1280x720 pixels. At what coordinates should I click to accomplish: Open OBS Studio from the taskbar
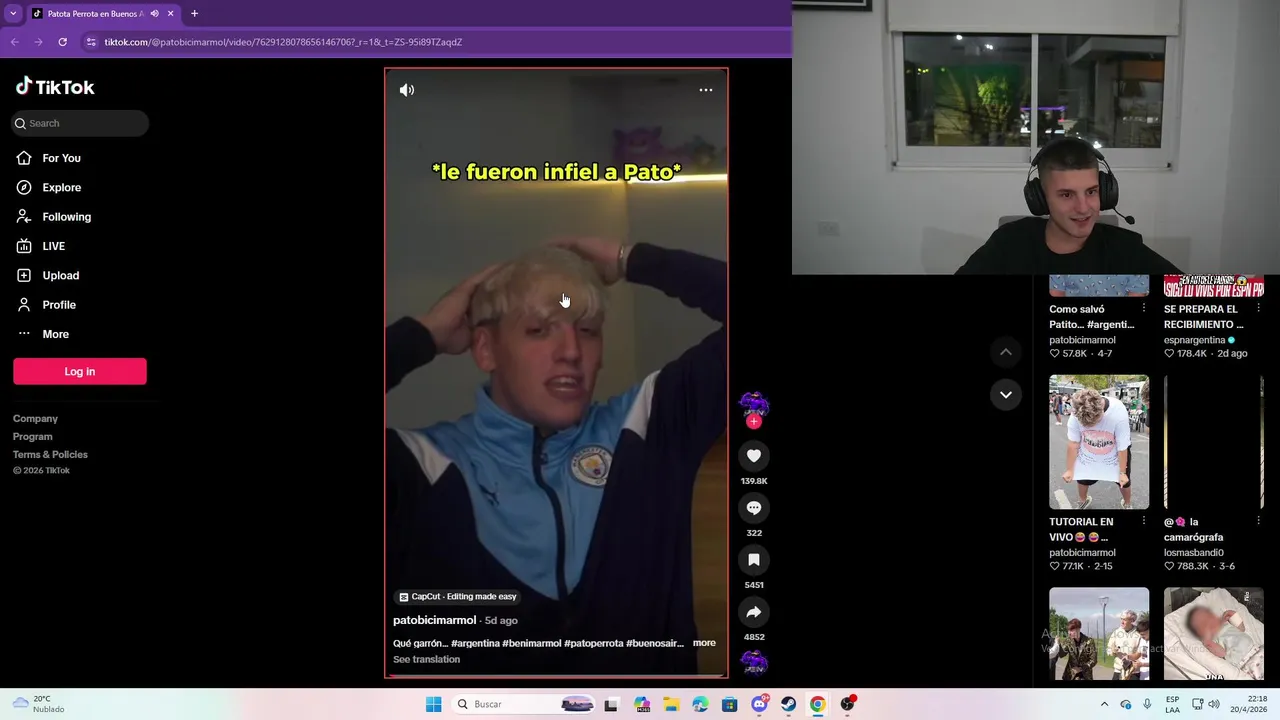click(847, 704)
